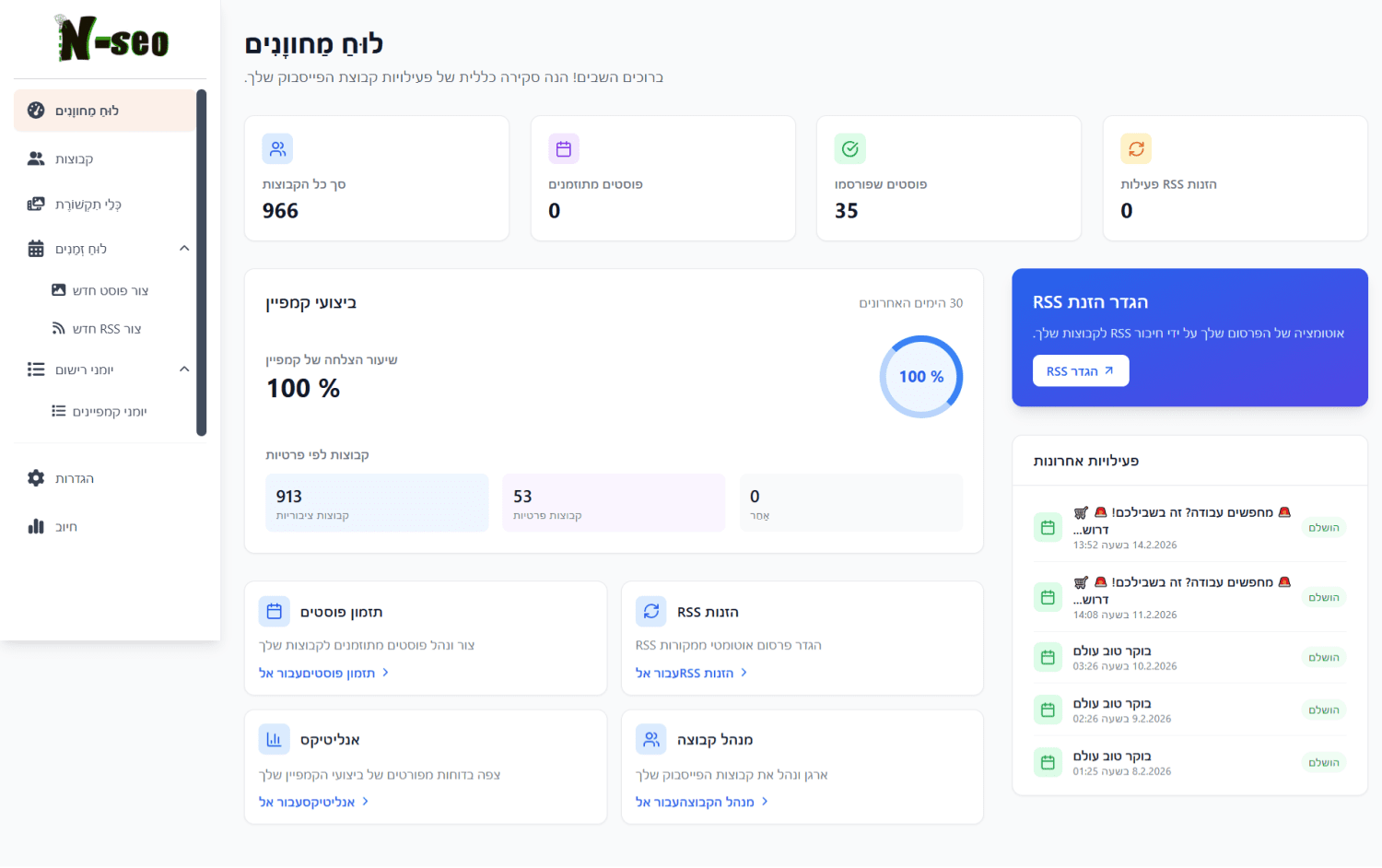Click the sidebar vertical scrollbar
The height and width of the screenshot is (868, 1382).
click(x=202, y=263)
